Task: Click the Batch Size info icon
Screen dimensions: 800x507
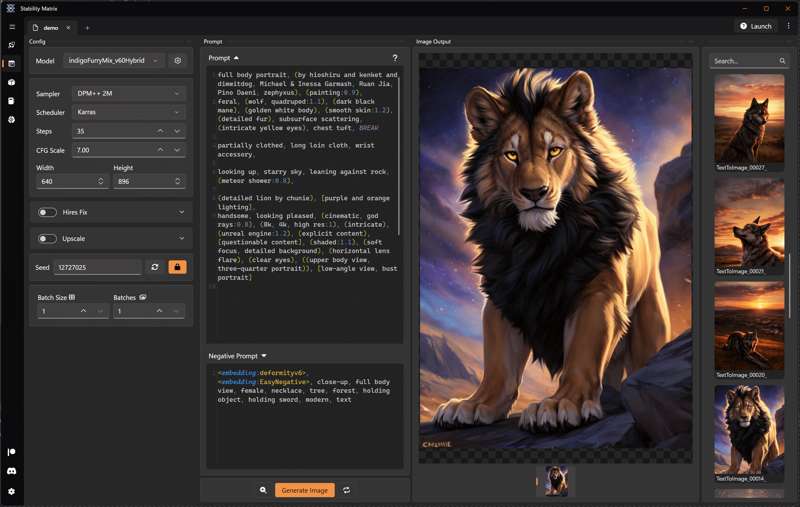Action: click(x=72, y=297)
